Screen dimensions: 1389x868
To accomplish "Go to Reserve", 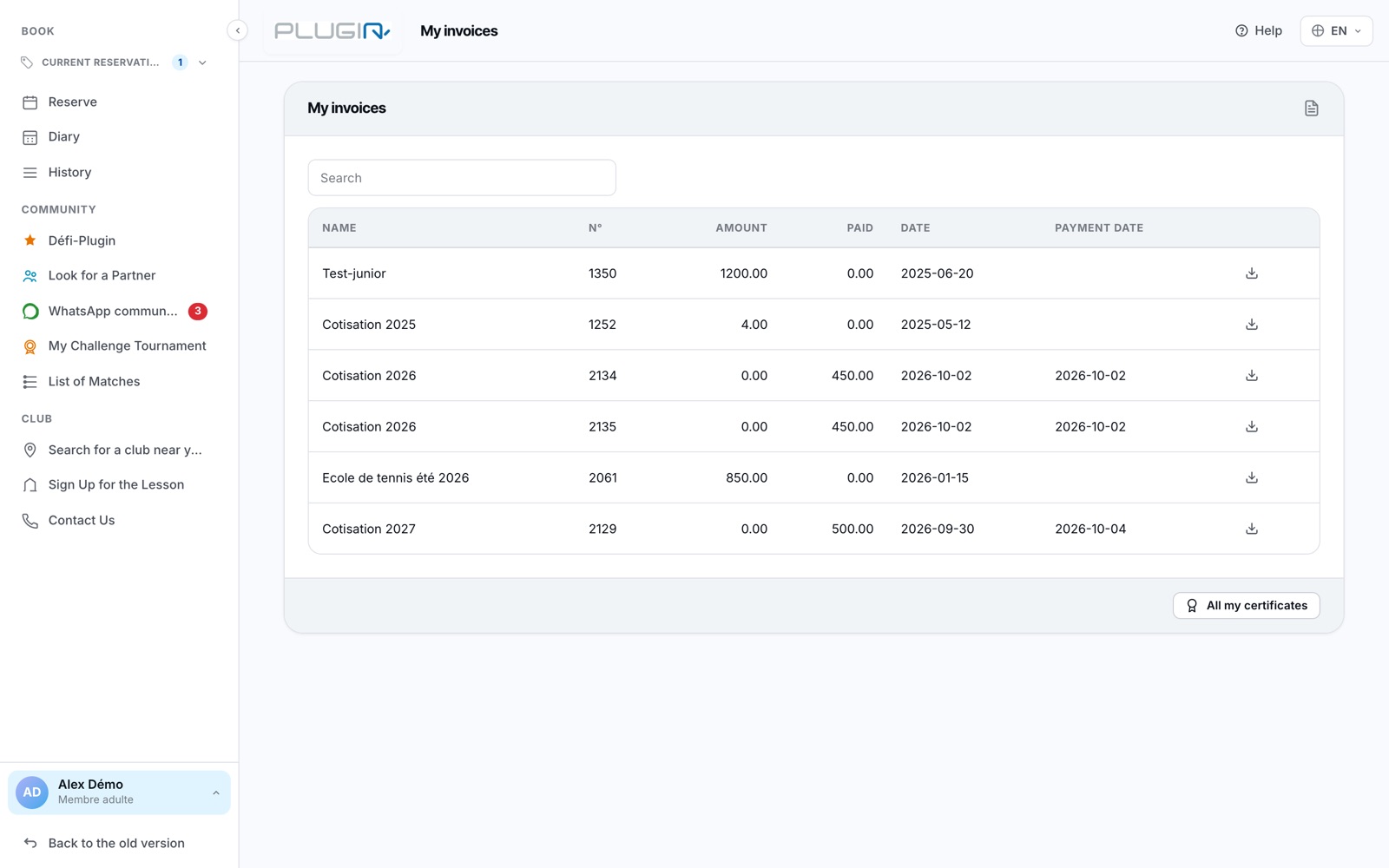I will click(x=73, y=102).
